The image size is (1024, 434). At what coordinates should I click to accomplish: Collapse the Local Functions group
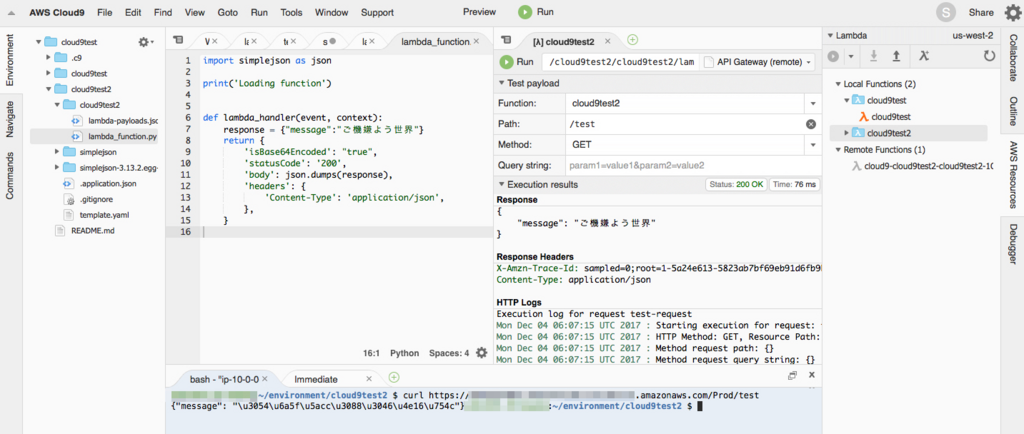(839, 84)
